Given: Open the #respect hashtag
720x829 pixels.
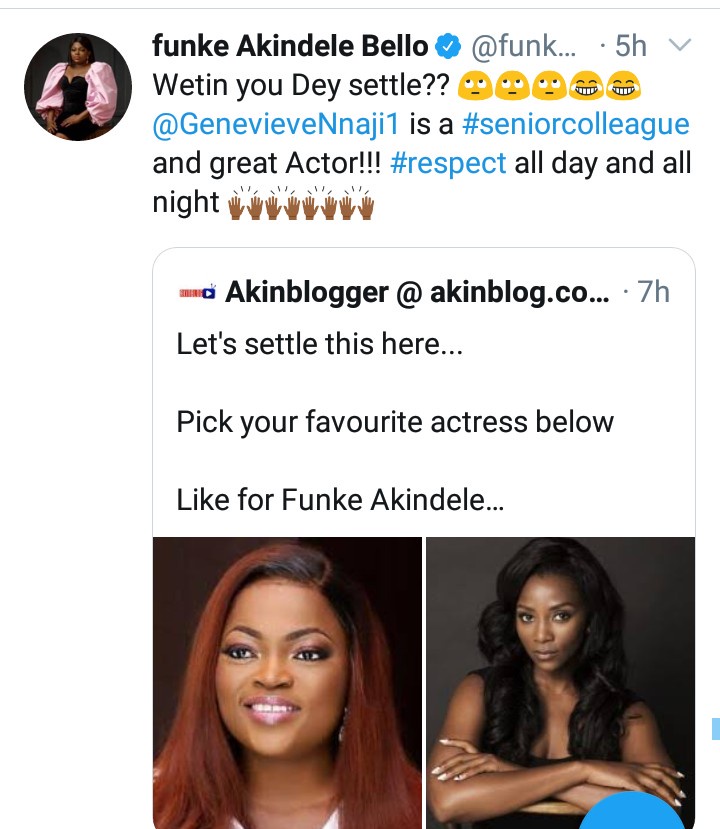Looking at the screenshot, I should [449, 163].
